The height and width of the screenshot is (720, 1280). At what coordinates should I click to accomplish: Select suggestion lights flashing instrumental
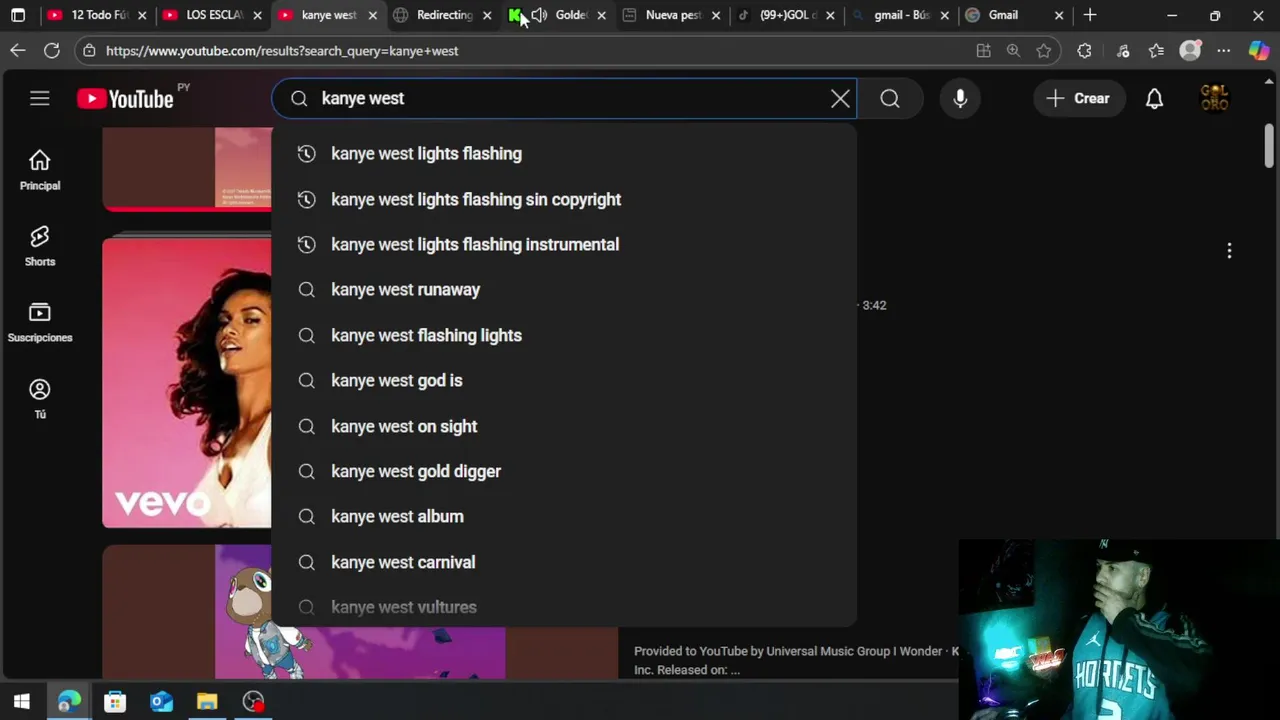point(564,244)
